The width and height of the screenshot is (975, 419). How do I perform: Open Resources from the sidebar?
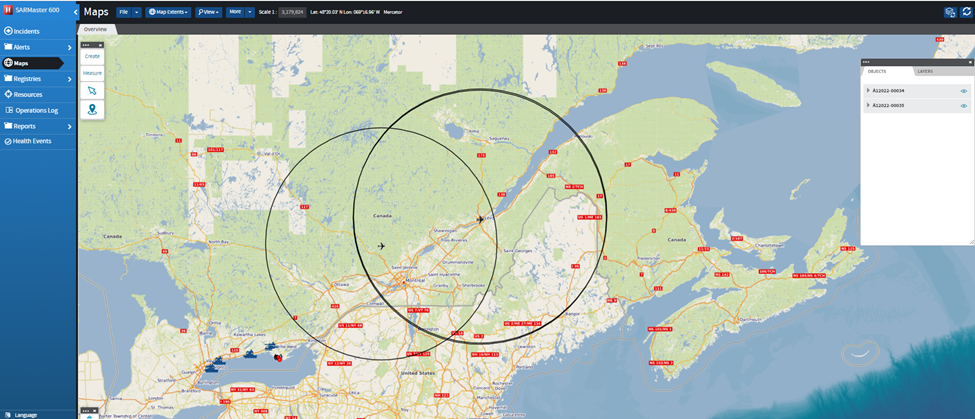point(28,94)
